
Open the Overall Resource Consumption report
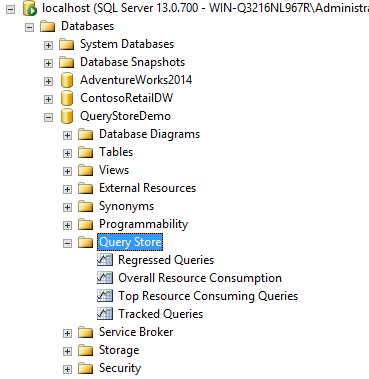(x=200, y=278)
